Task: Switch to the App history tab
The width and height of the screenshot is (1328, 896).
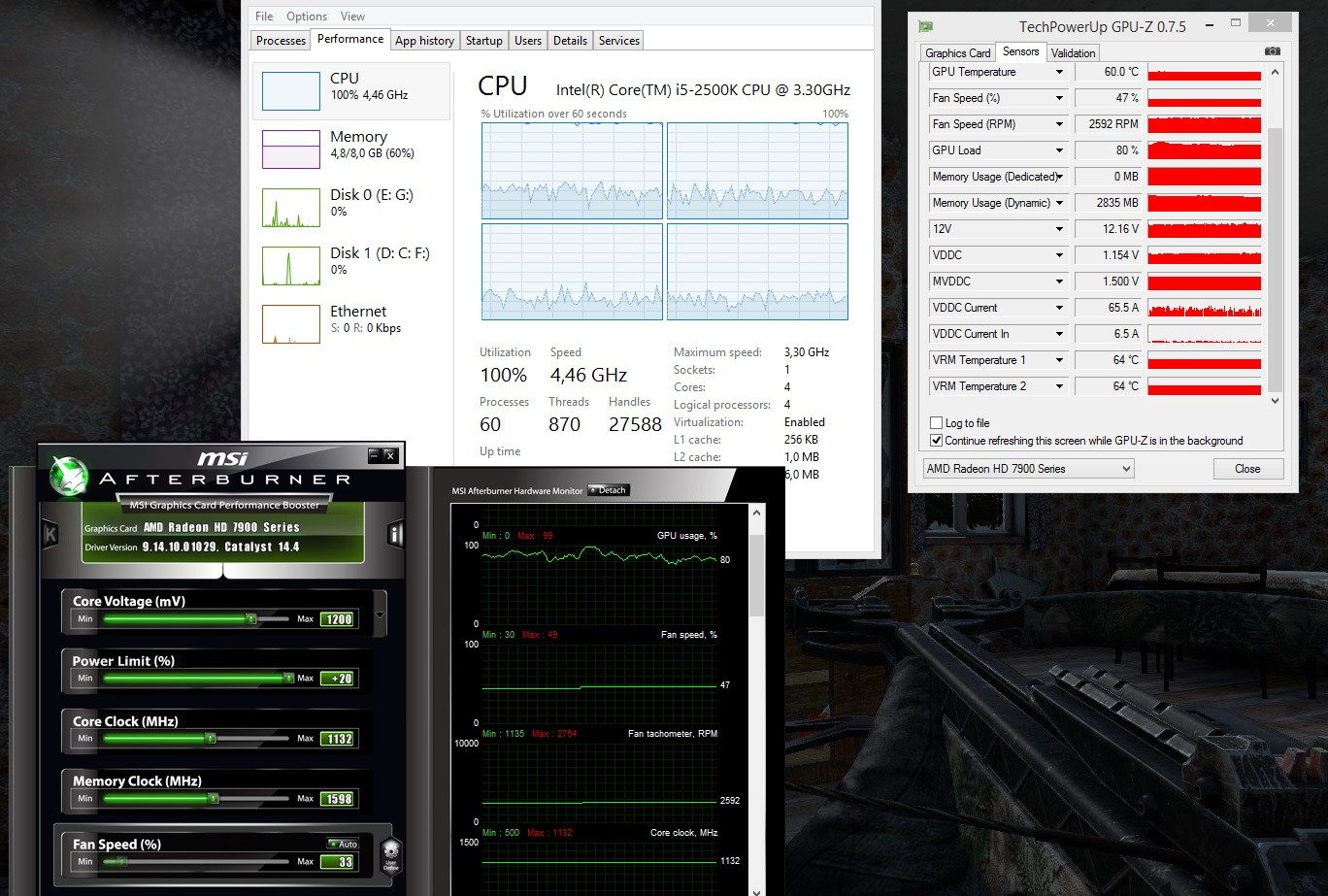Action: [x=424, y=41]
